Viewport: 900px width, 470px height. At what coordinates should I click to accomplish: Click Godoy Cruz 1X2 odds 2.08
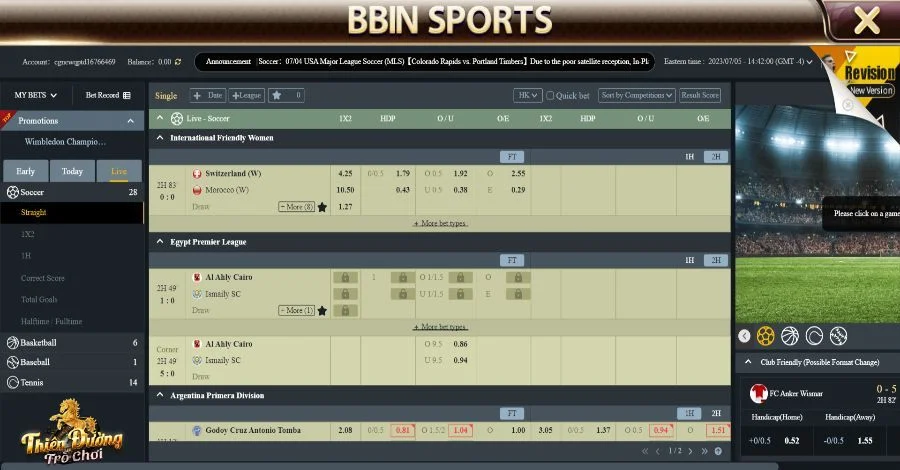(x=346, y=430)
